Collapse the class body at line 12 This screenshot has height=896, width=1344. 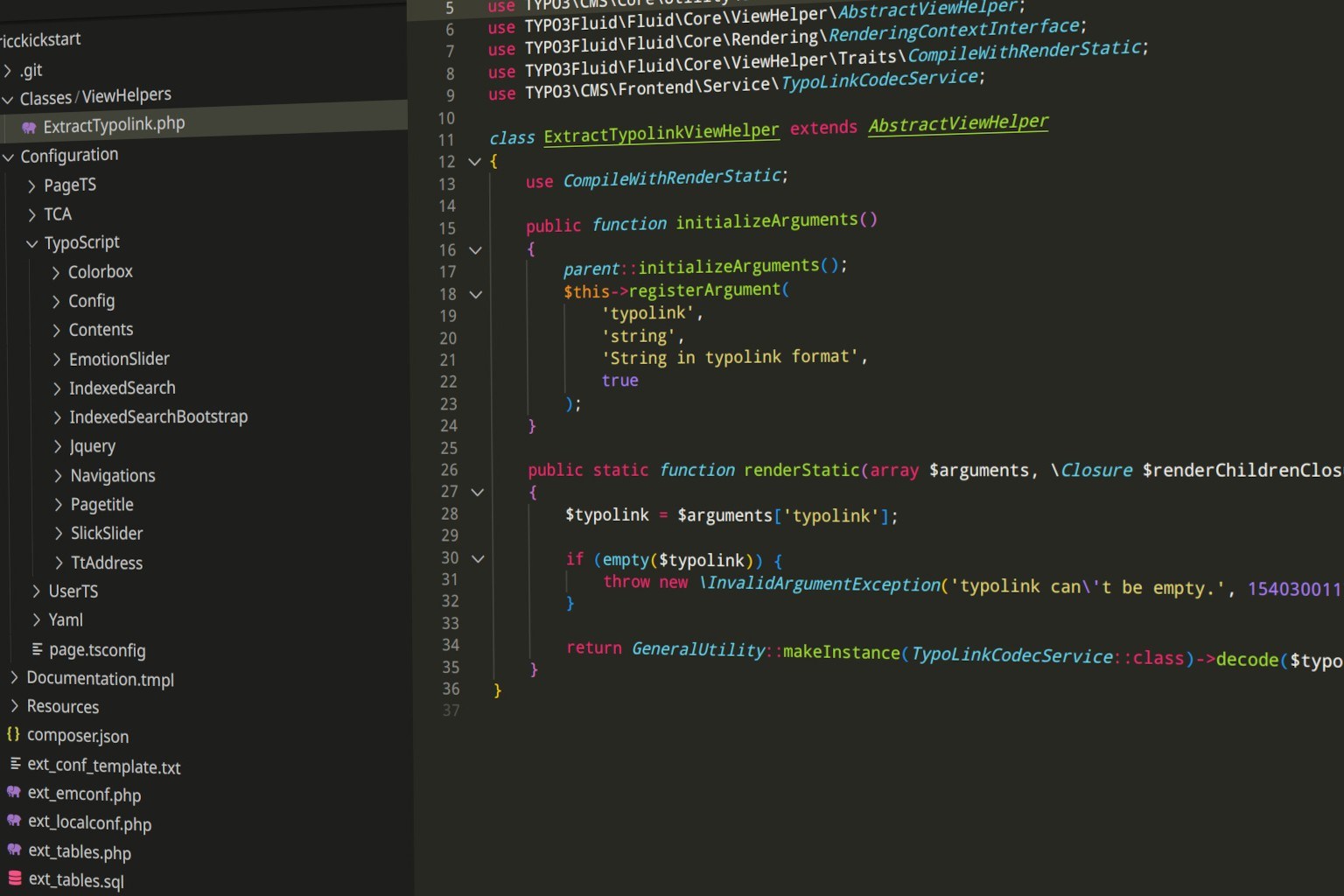474,161
